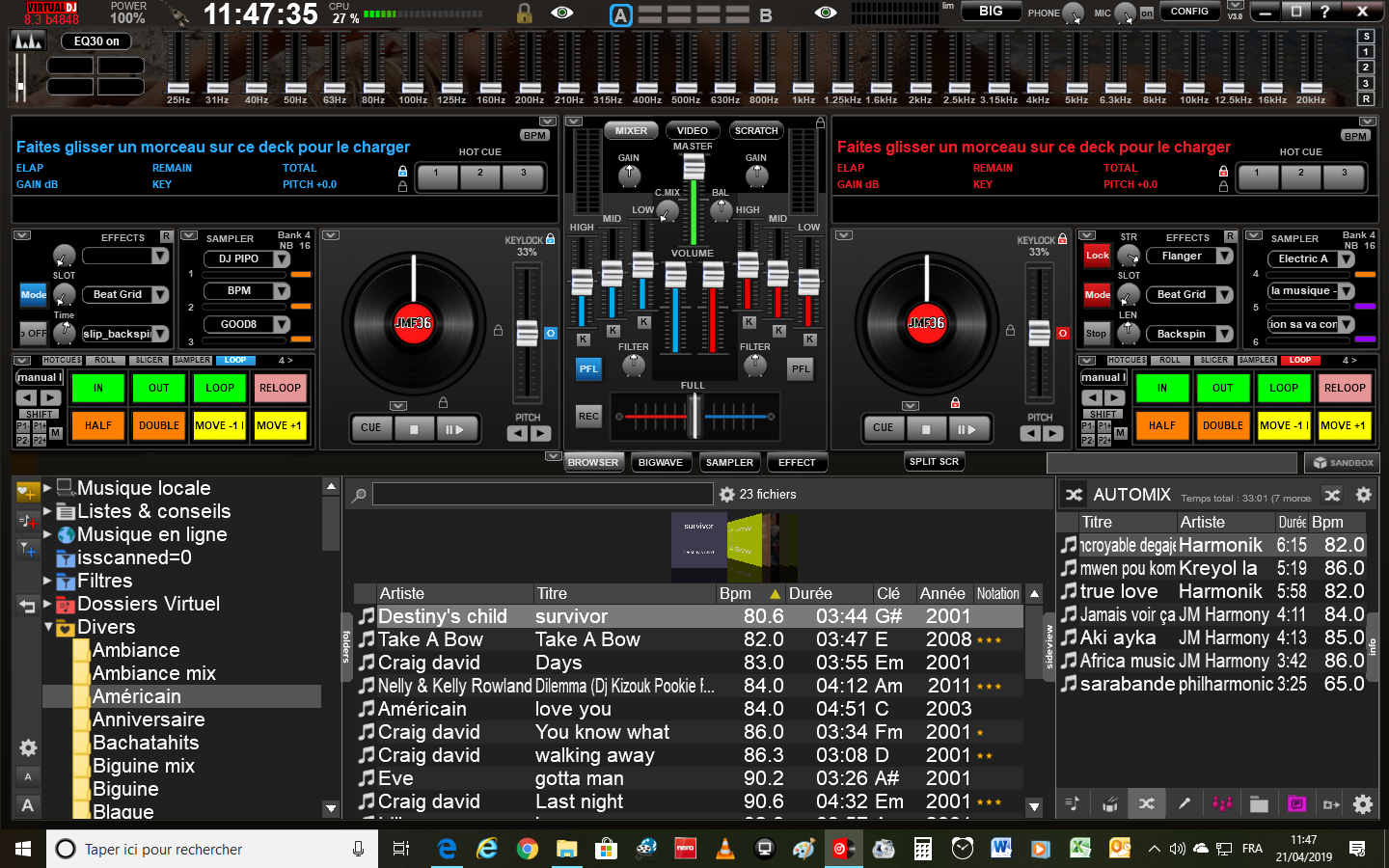The width and height of the screenshot is (1389, 868).
Task: Open the slip_backspin effect dropdown
Action: pos(160,334)
